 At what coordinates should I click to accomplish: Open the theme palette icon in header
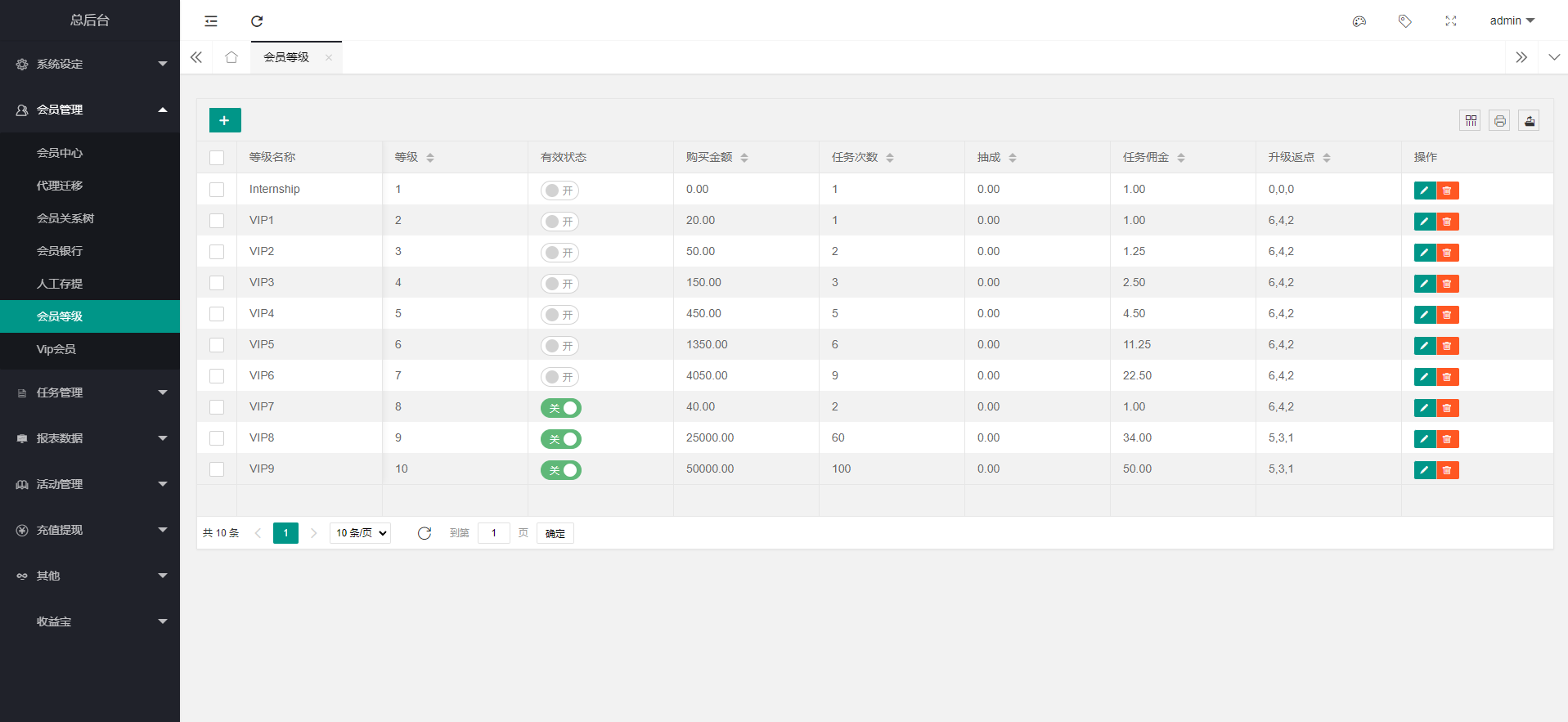1359,21
